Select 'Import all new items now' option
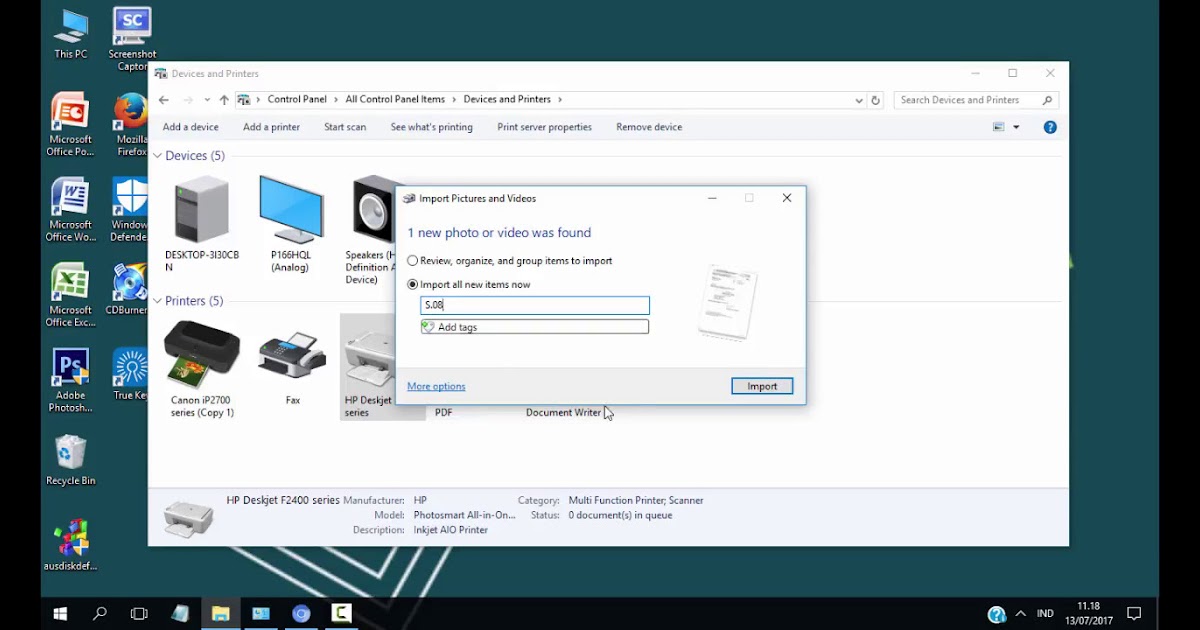This screenshot has height=630, width=1200. pos(412,285)
